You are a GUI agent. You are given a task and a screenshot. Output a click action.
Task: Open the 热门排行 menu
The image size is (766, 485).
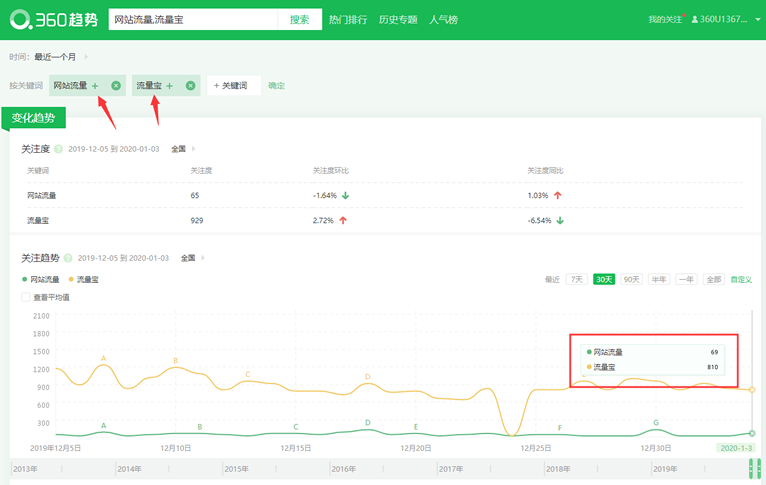tap(348, 20)
